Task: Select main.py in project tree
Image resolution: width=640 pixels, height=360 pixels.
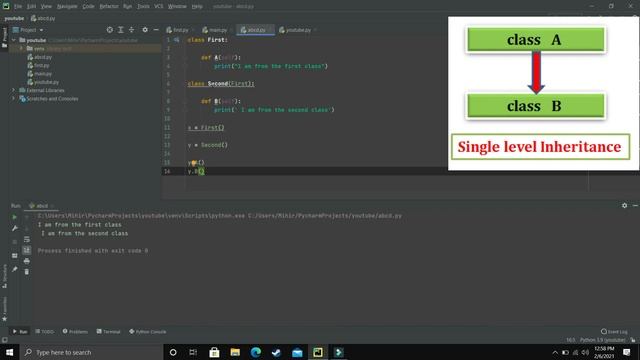Action: [40, 73]
